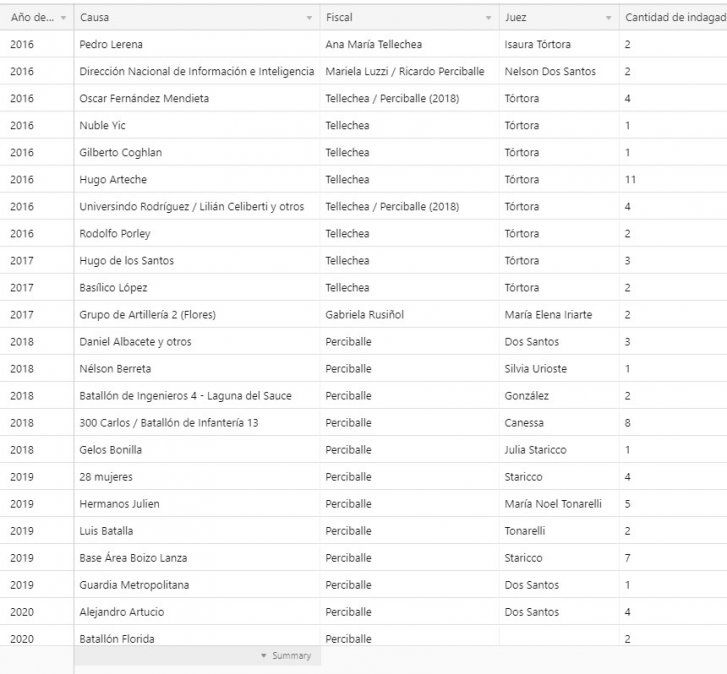Image resolution: width=727 pixels, height=674 pixels.
Task: Select the Pedro Lerena cell
Action: pos(111,45)
